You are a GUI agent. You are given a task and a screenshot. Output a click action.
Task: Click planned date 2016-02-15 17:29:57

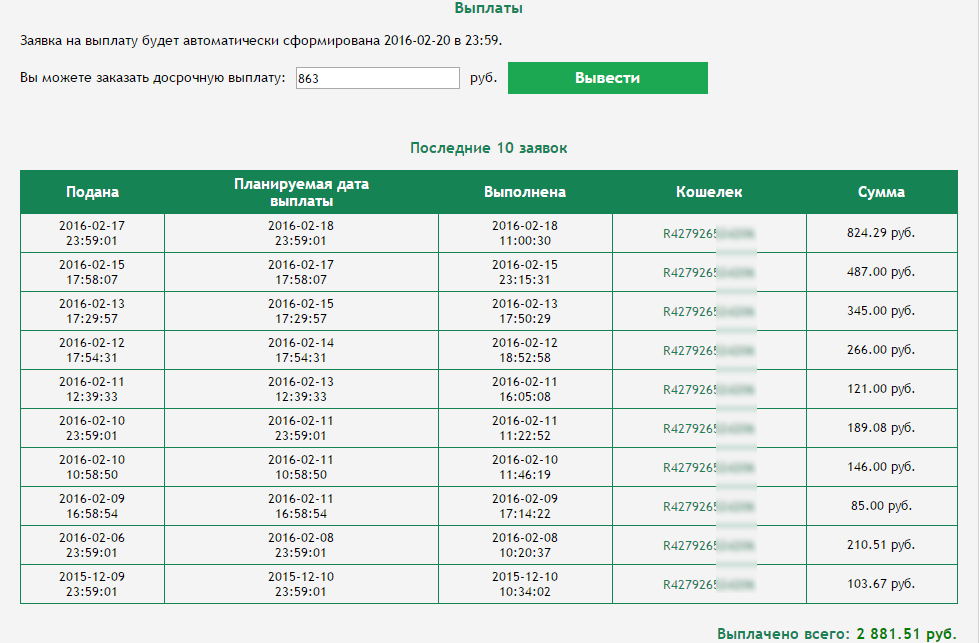tap(301, 311)
